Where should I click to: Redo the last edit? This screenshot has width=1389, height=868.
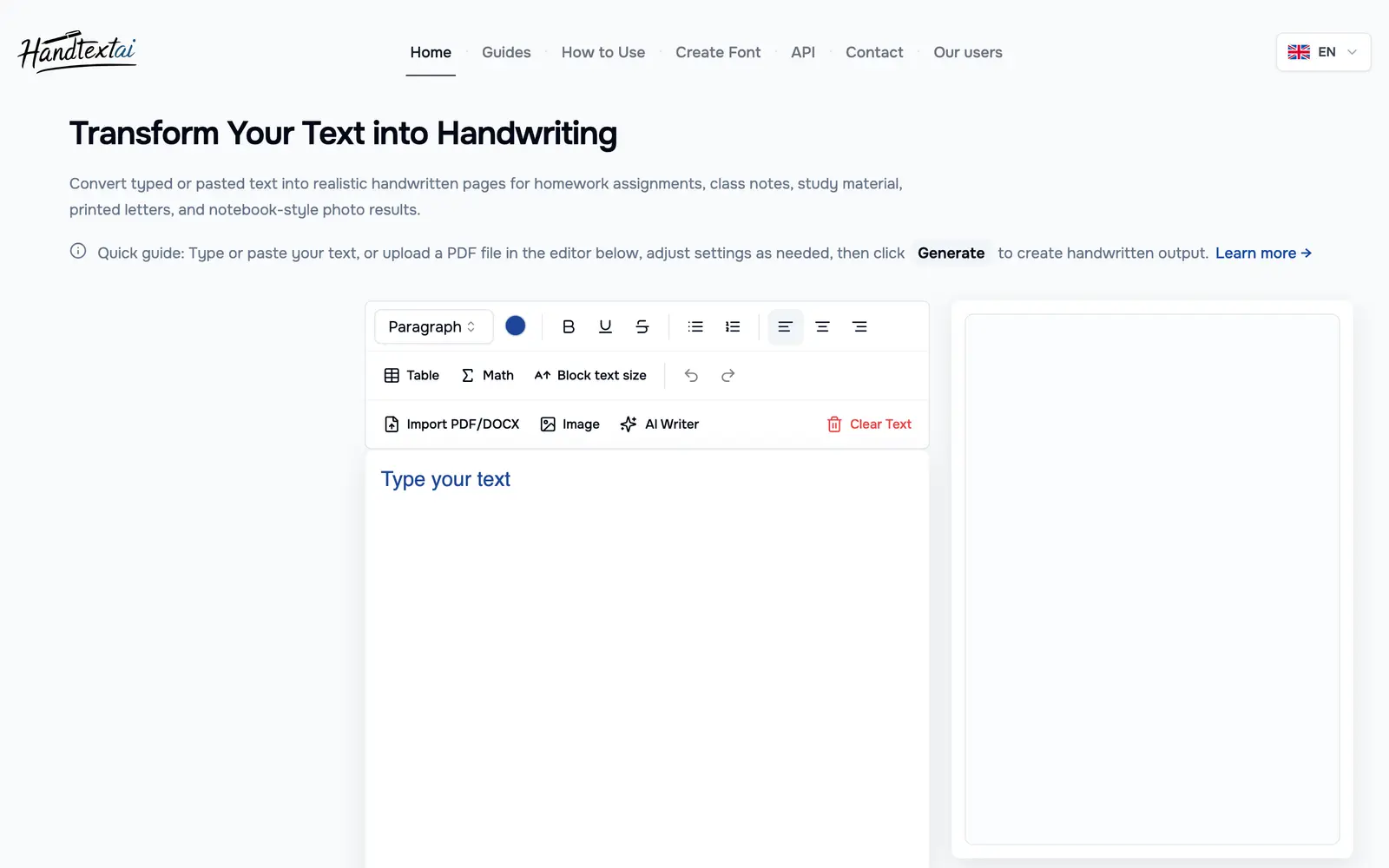coord(727,375)
